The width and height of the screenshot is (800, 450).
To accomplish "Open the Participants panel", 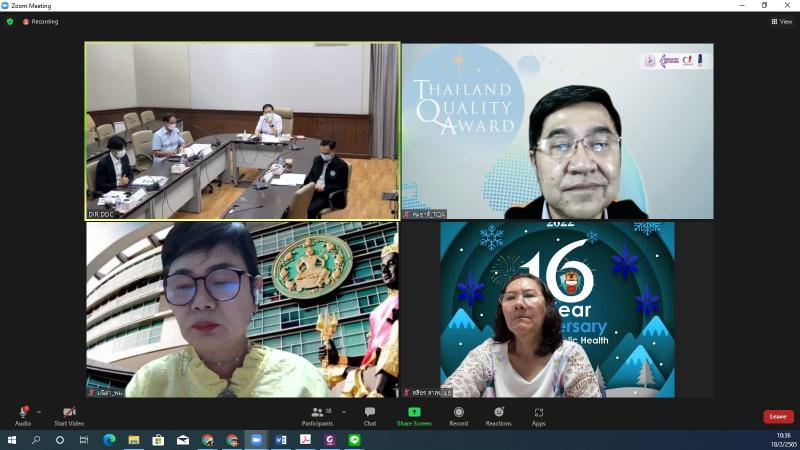I will pos(317,416).
